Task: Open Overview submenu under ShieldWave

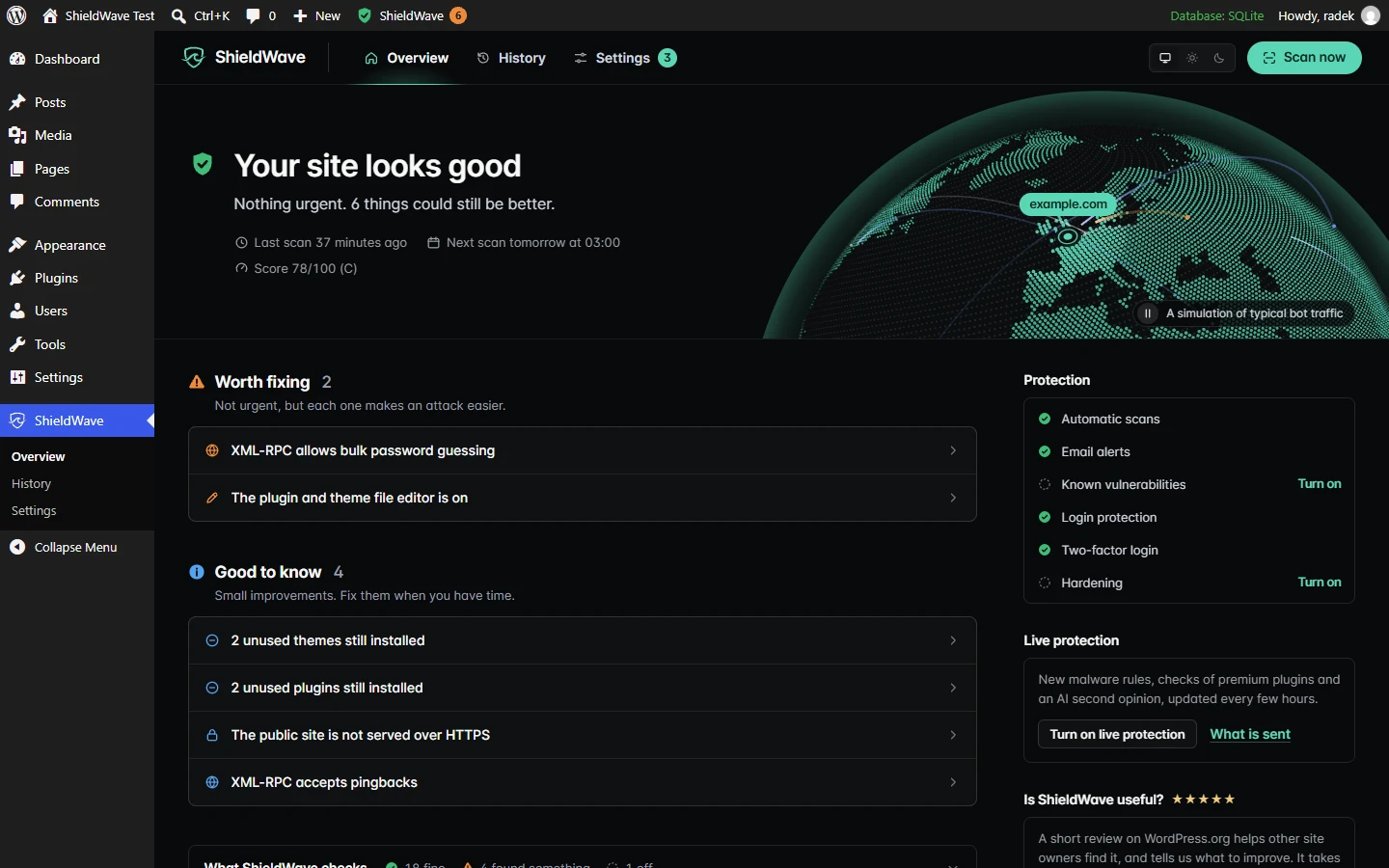Action: [39, 456]
